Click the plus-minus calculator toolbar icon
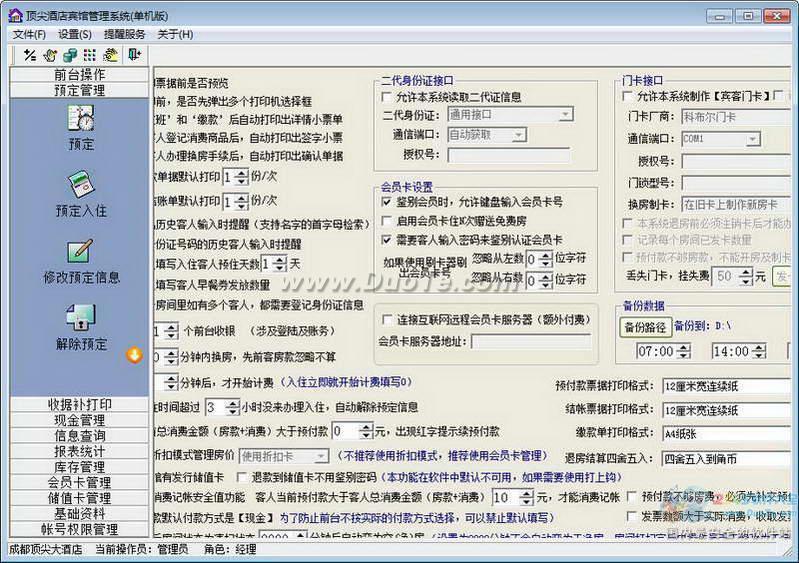799x563 pixels. (x=30, y=55)
